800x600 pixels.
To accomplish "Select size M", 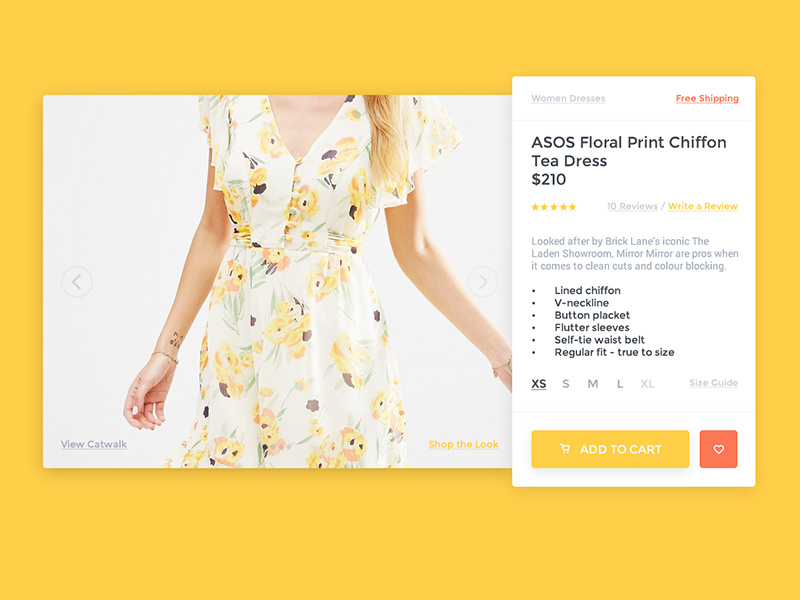I will click(x=592, y=384).
